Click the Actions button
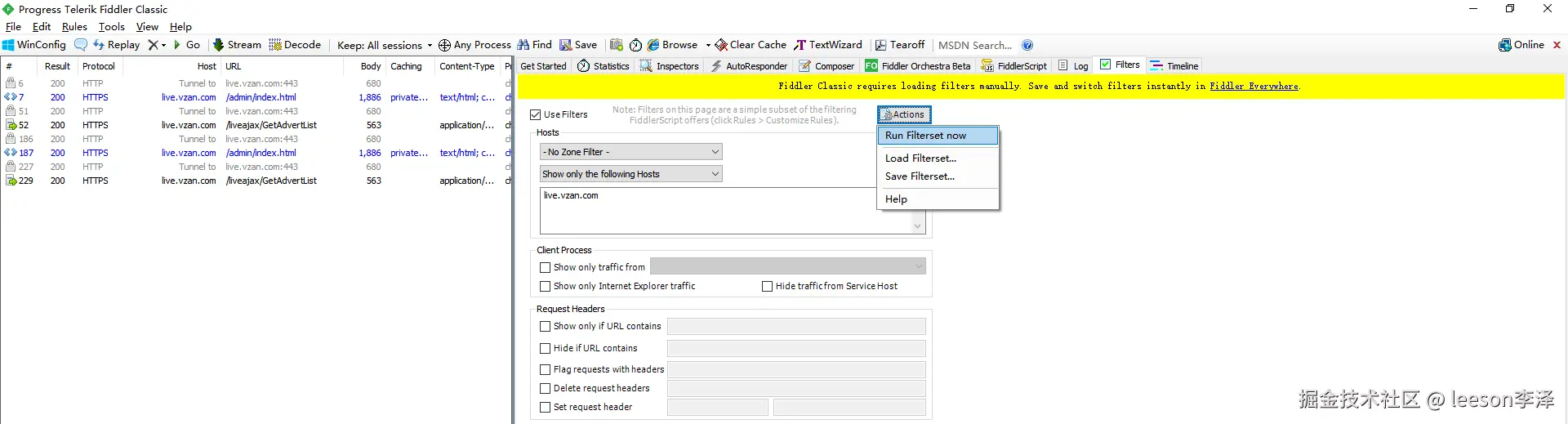This screenshot has width=1568, height=424. [x=904, y=114]
